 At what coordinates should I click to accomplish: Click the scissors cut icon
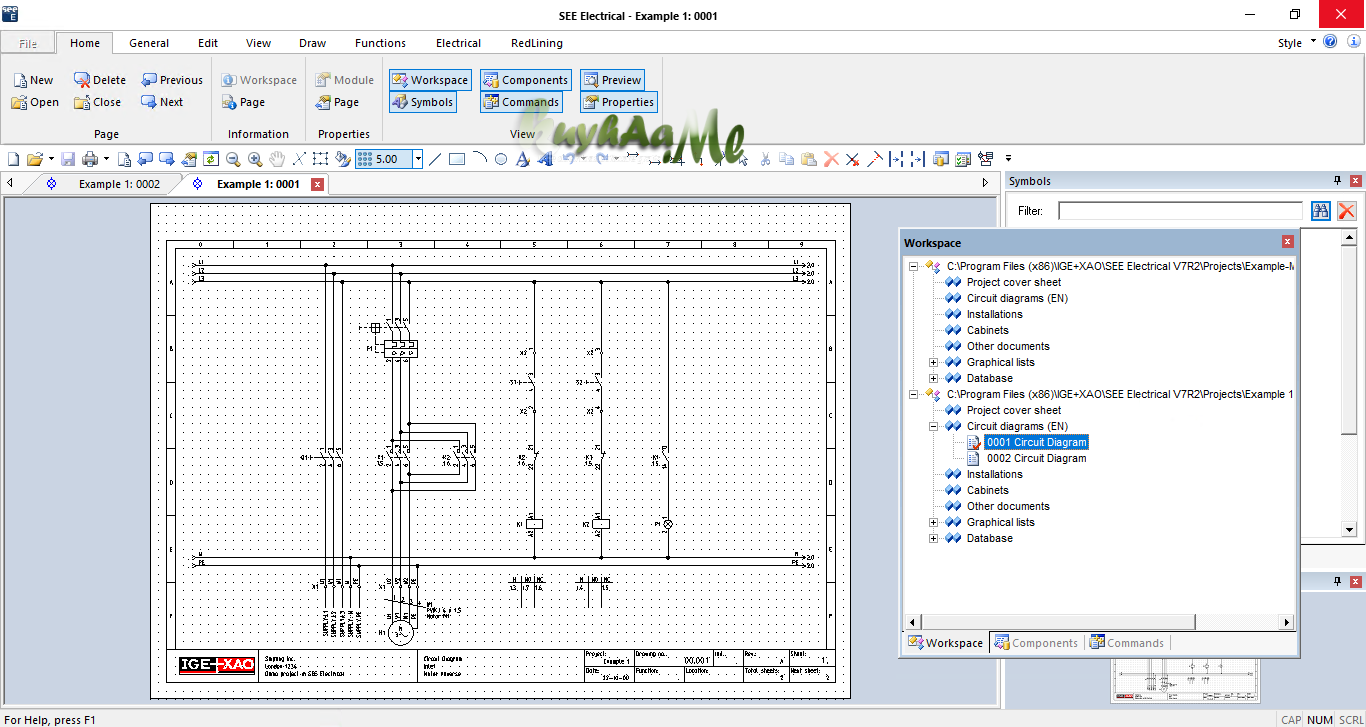[765, 159]
